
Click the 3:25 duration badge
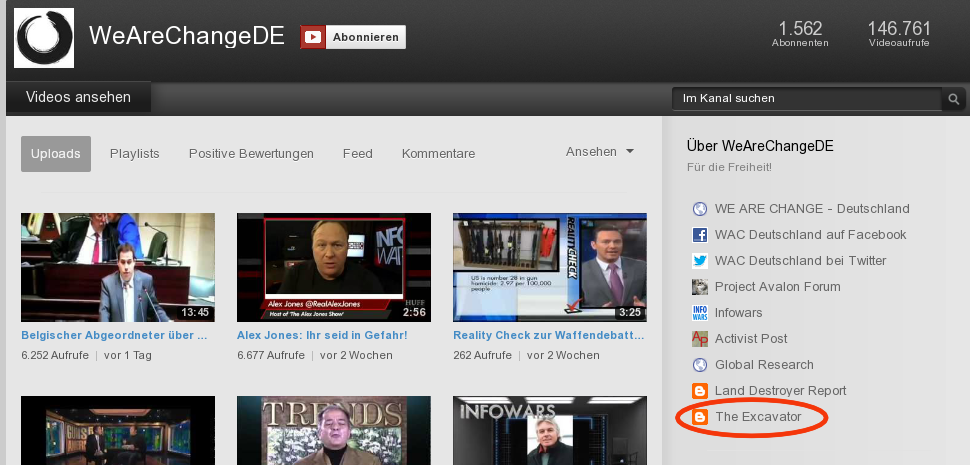point(630,312)
